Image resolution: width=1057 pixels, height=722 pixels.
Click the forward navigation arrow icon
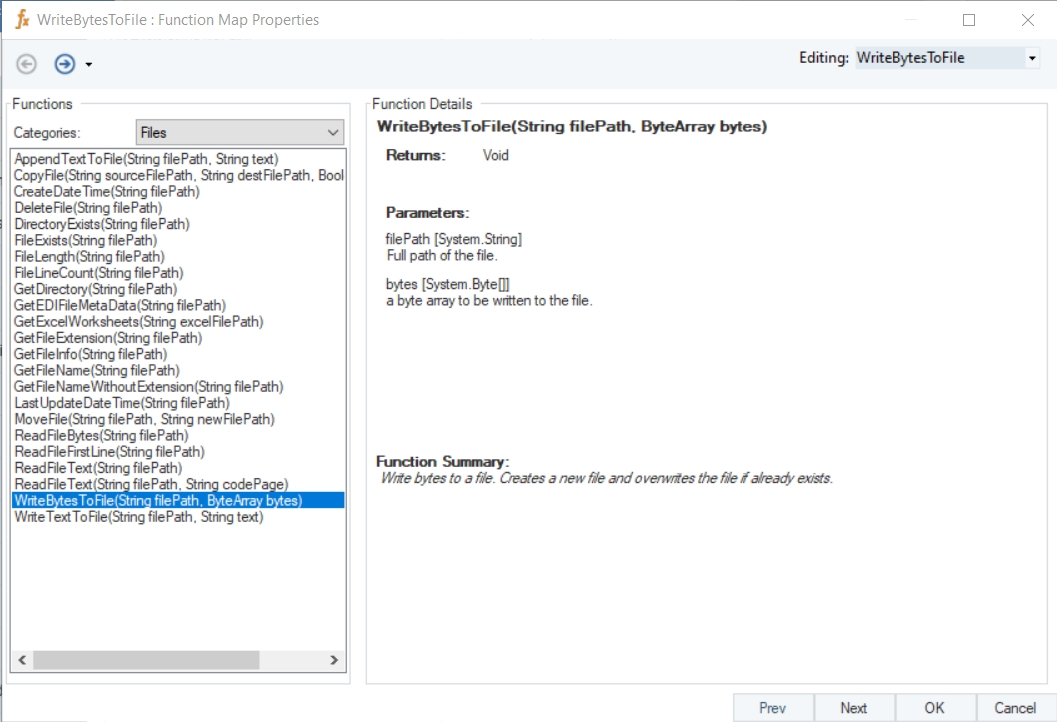[64, 64]
